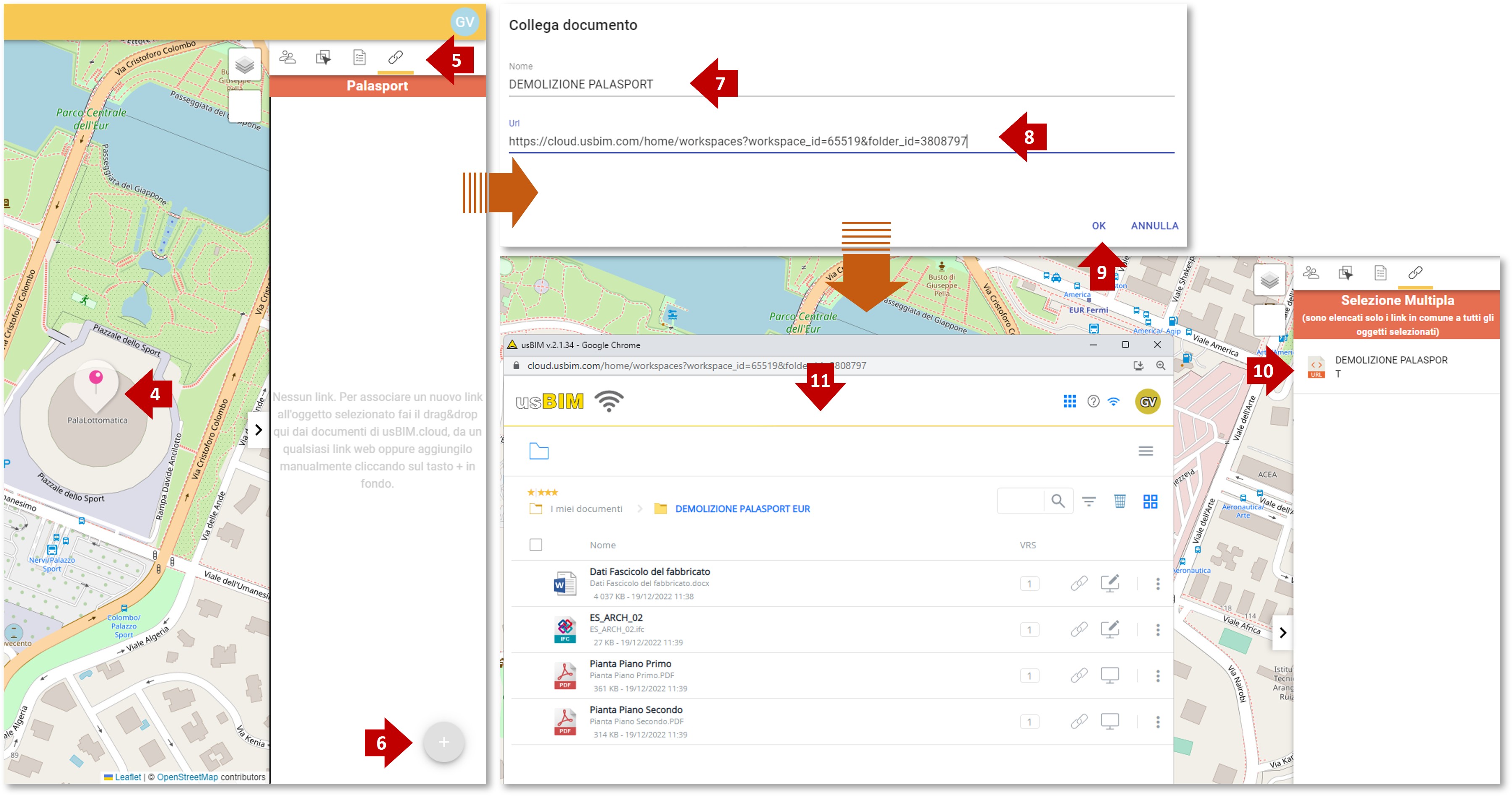Screen dimensions: 1512x796
Task: Click the search magnifier button in usBIM
Action: [1058, 501]
